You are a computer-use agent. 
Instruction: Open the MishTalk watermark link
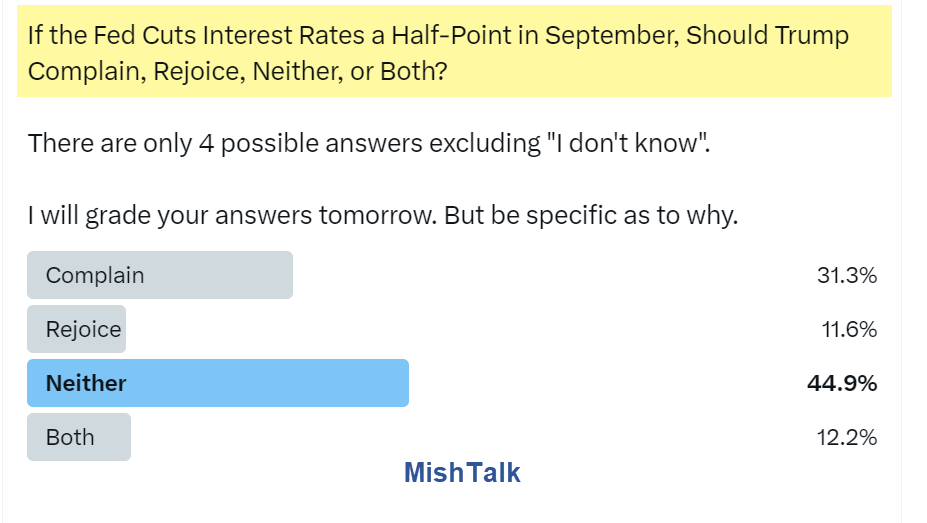(x=462, y=473)
